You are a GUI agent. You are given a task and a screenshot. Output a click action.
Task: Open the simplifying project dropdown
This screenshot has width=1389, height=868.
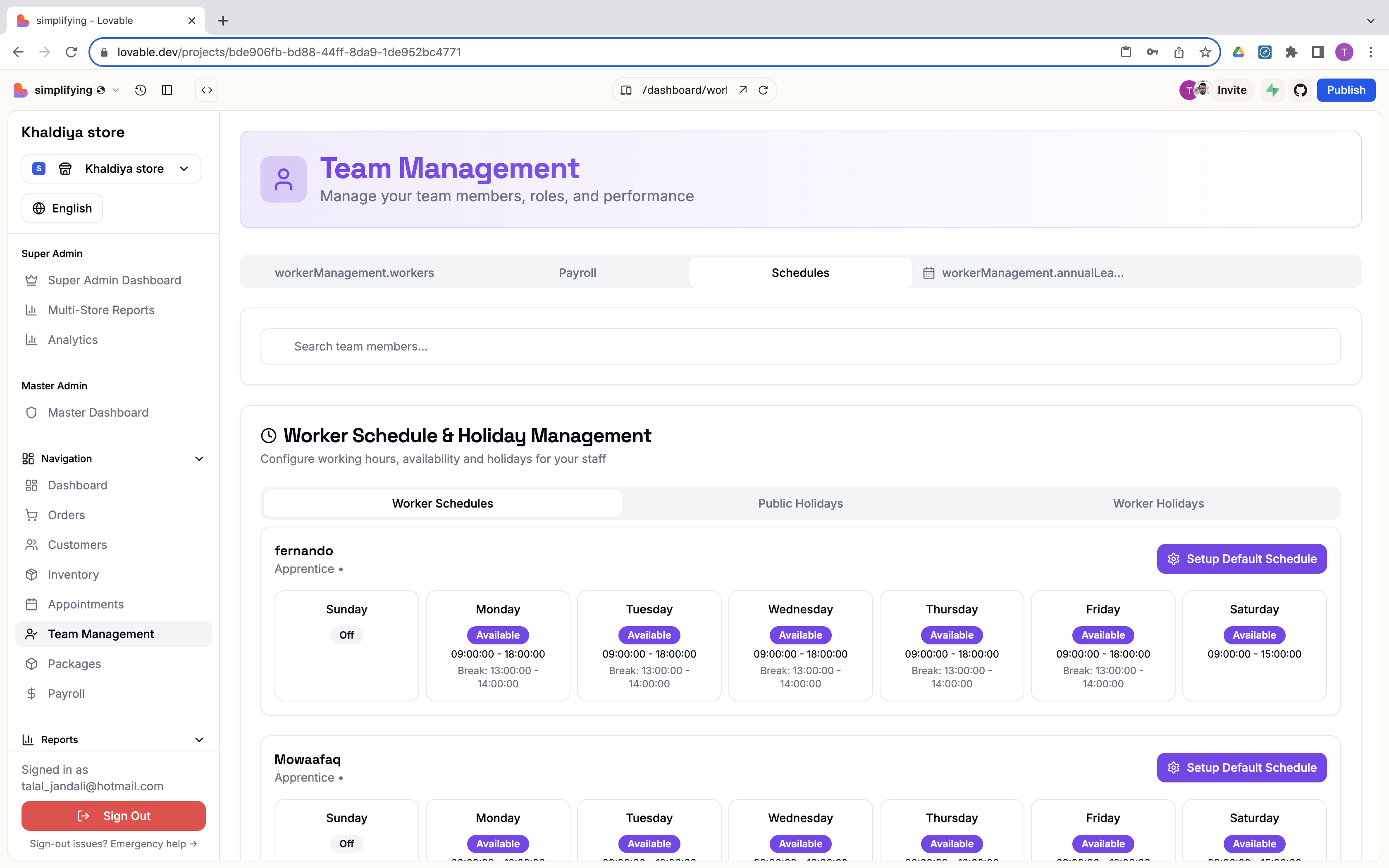point(76,90)
